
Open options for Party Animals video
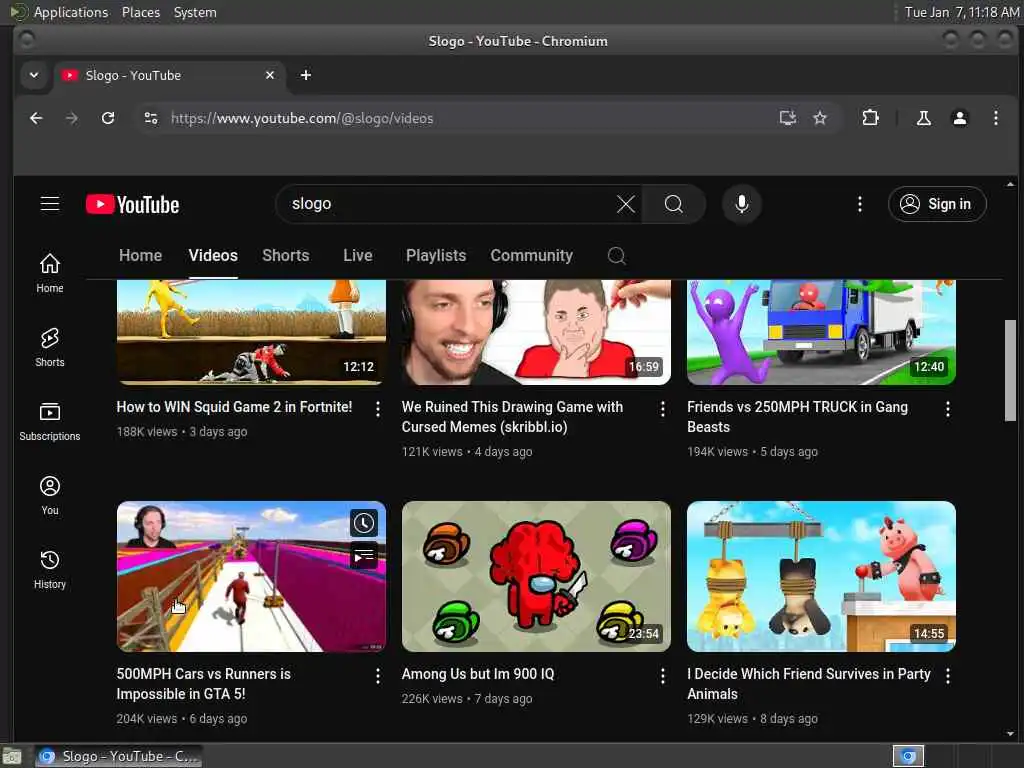pyautogui.click(x=948, y=676)
